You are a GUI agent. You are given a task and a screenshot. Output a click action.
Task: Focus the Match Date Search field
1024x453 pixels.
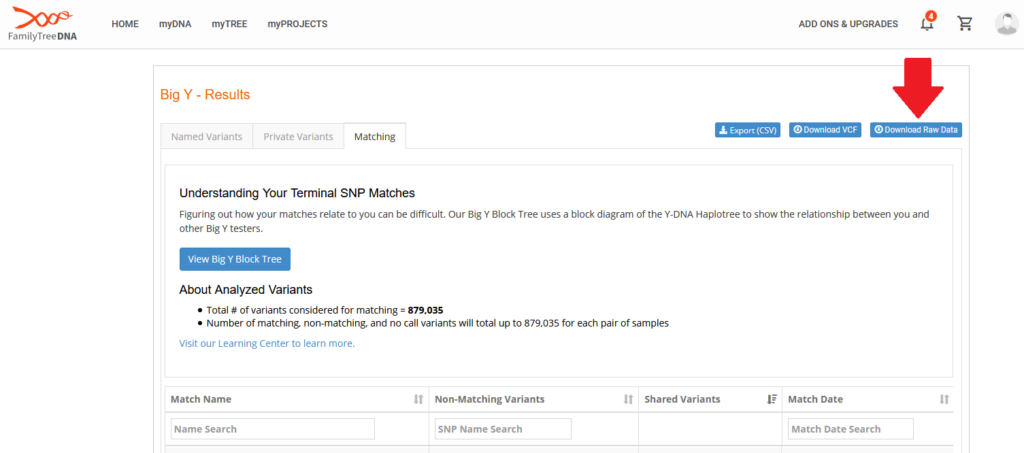click(851, 429)
